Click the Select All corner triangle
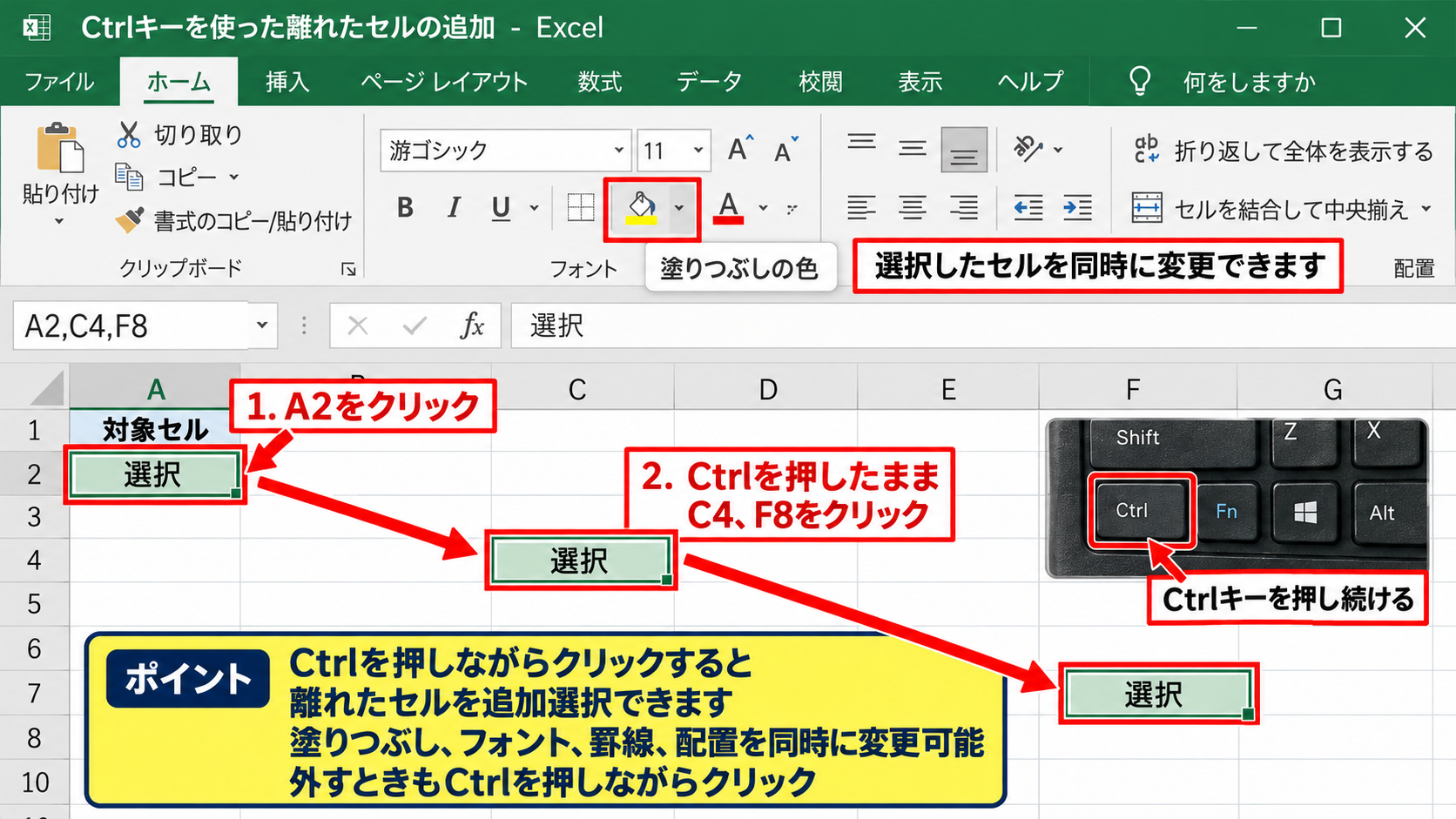Screen dimensions: 1456x819 tap(47, 388)
